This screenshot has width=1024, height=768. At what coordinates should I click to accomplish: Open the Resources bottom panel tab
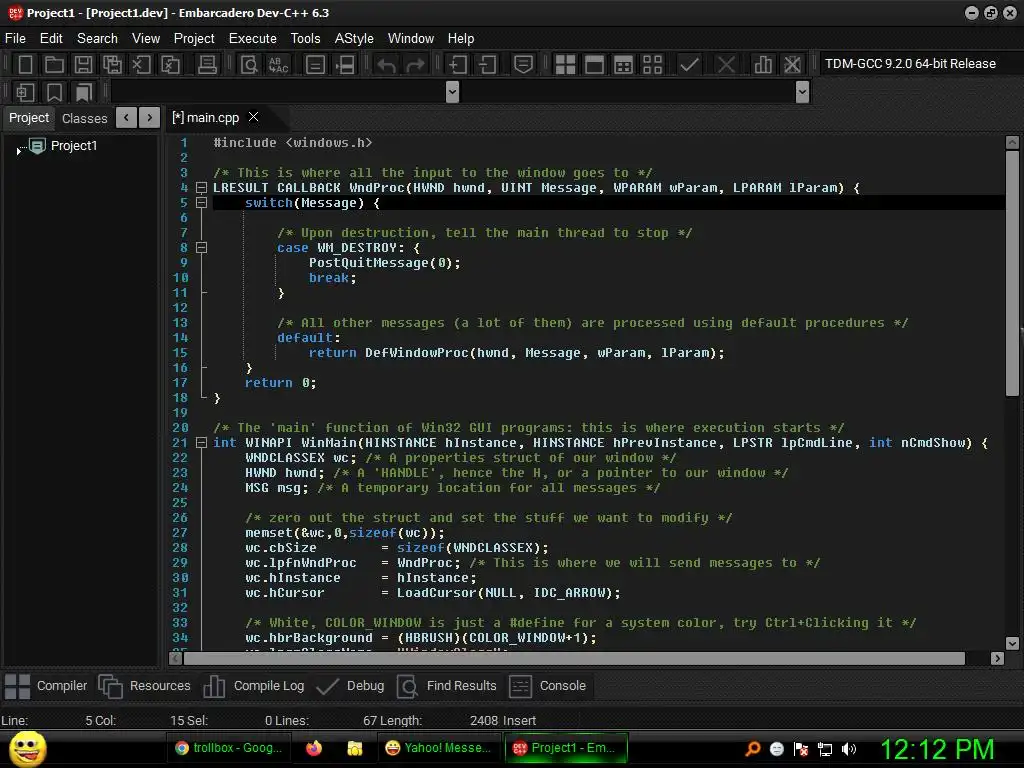pyautogui.click(x=144, y=686)
